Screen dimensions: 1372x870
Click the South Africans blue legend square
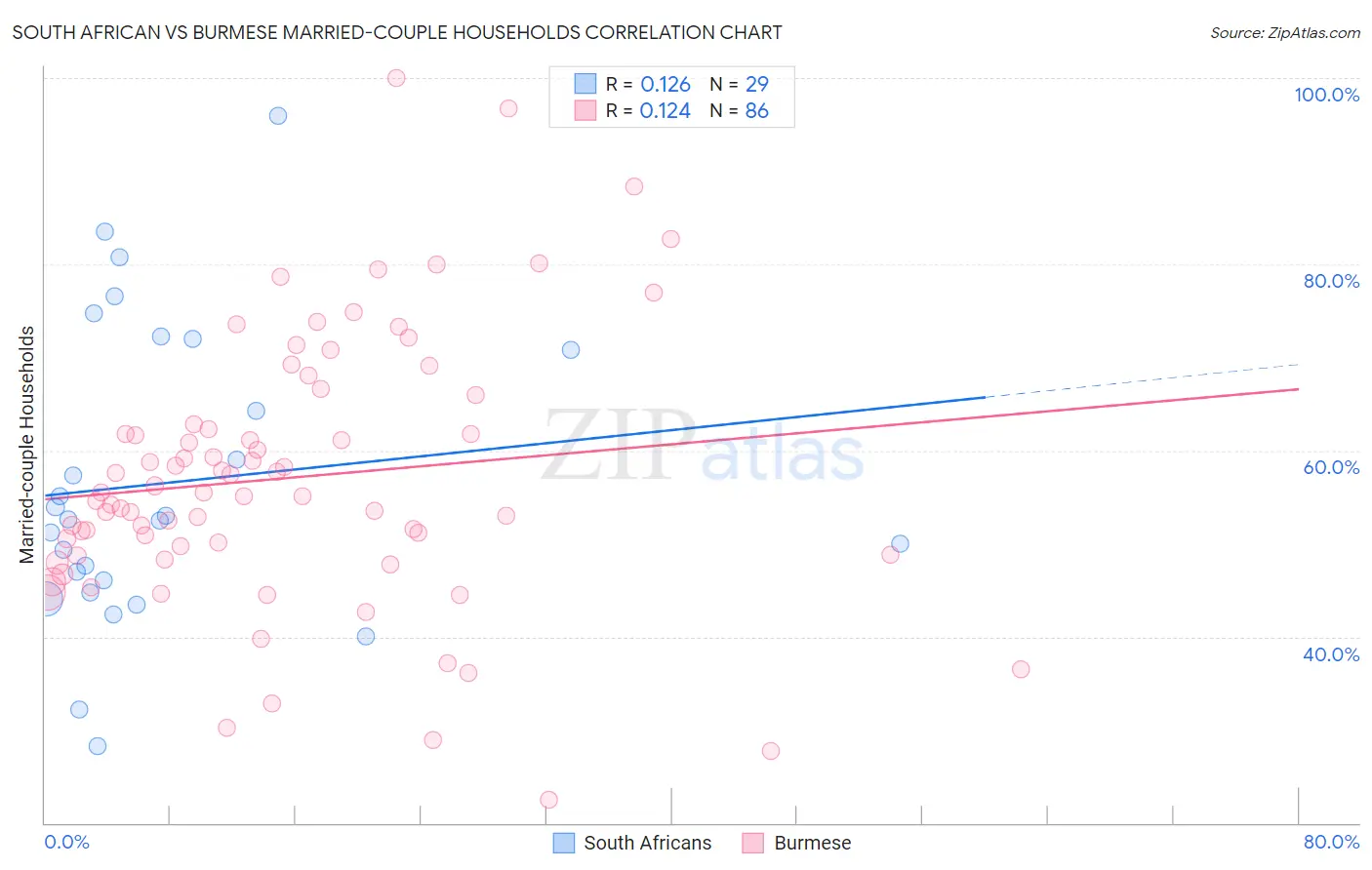(x=564, y=843)
